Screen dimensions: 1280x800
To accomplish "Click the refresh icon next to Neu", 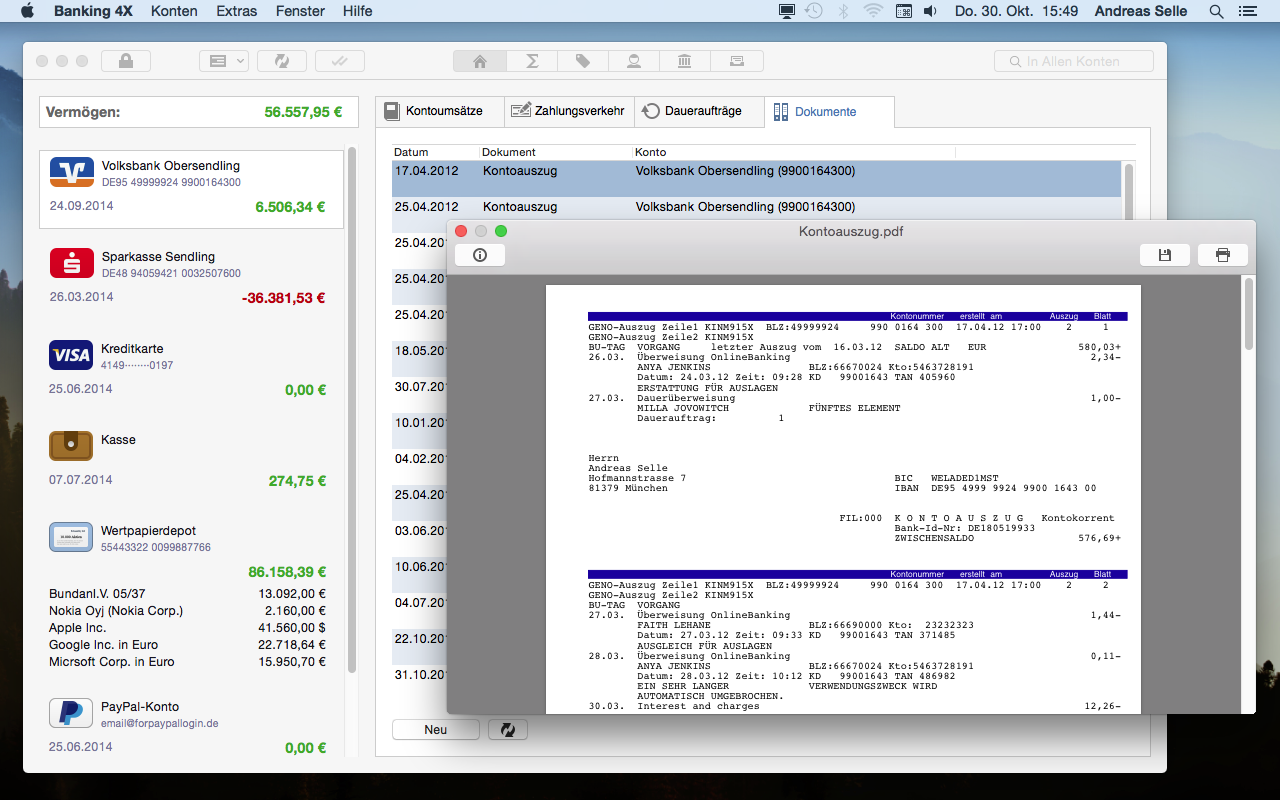I will 507,729.
